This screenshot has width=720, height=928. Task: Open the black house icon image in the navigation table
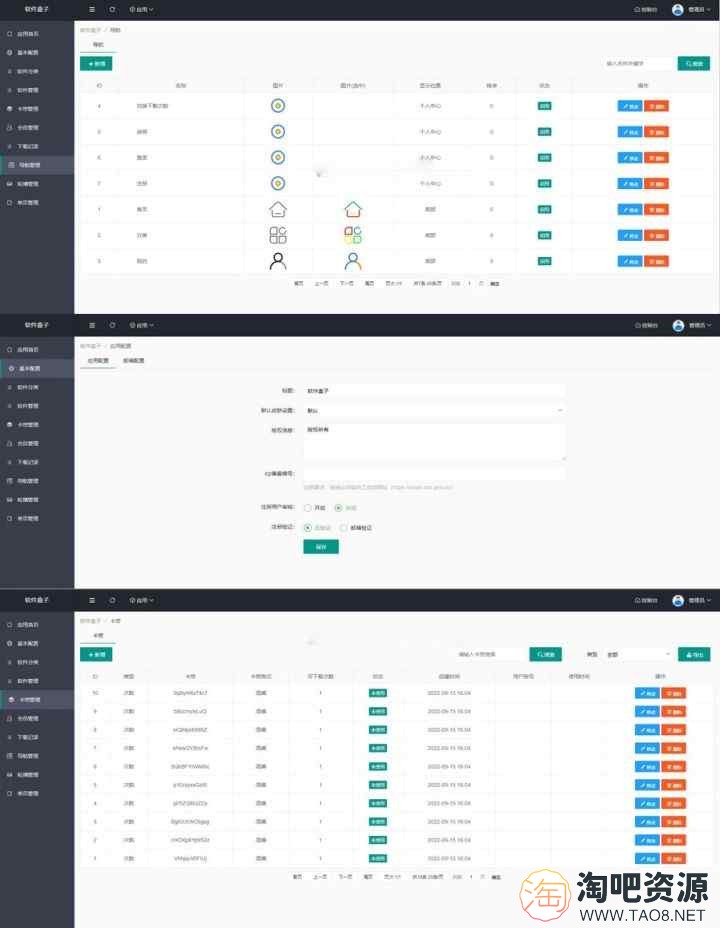277,209
